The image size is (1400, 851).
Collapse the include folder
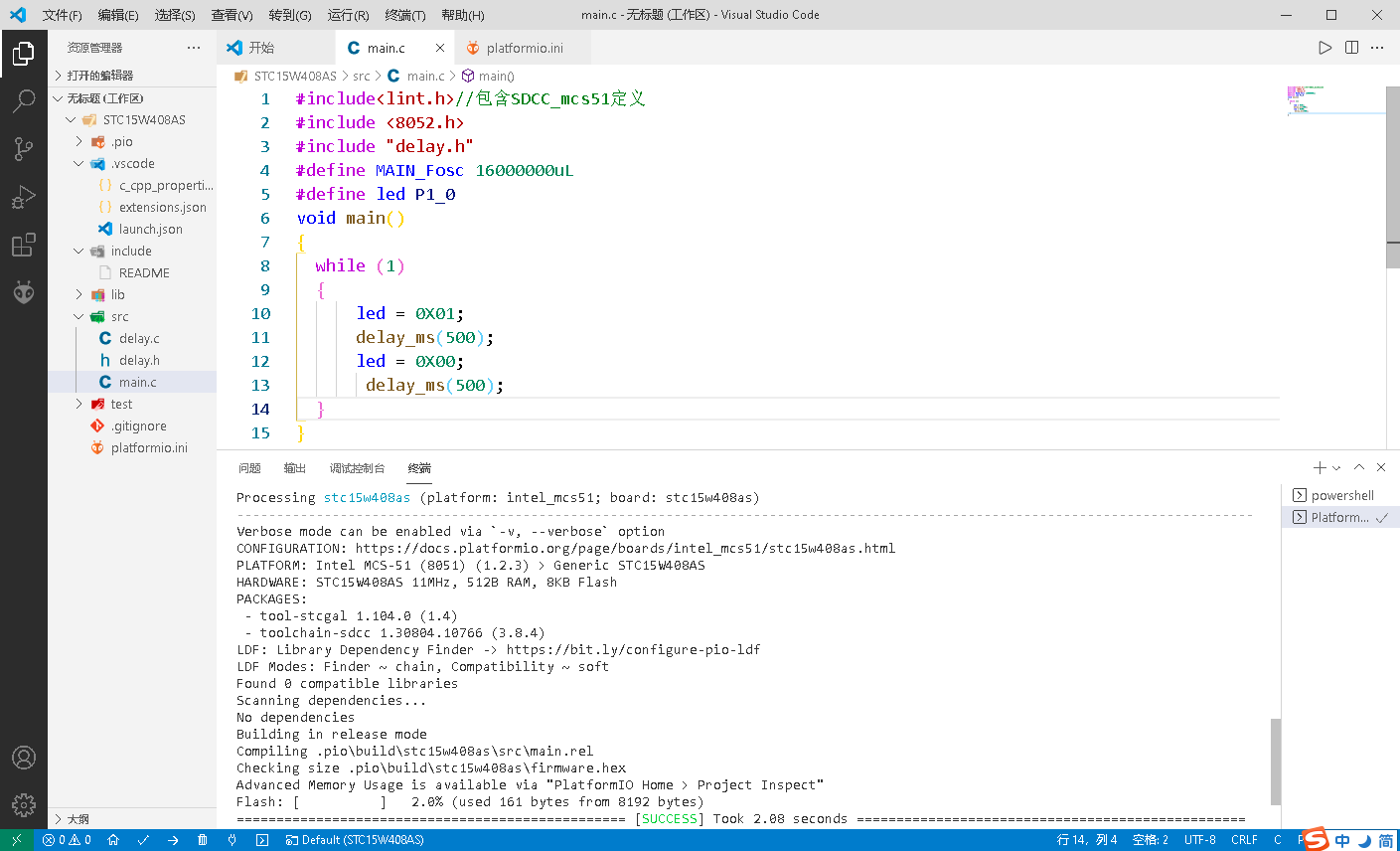click(x=132, y=252)
